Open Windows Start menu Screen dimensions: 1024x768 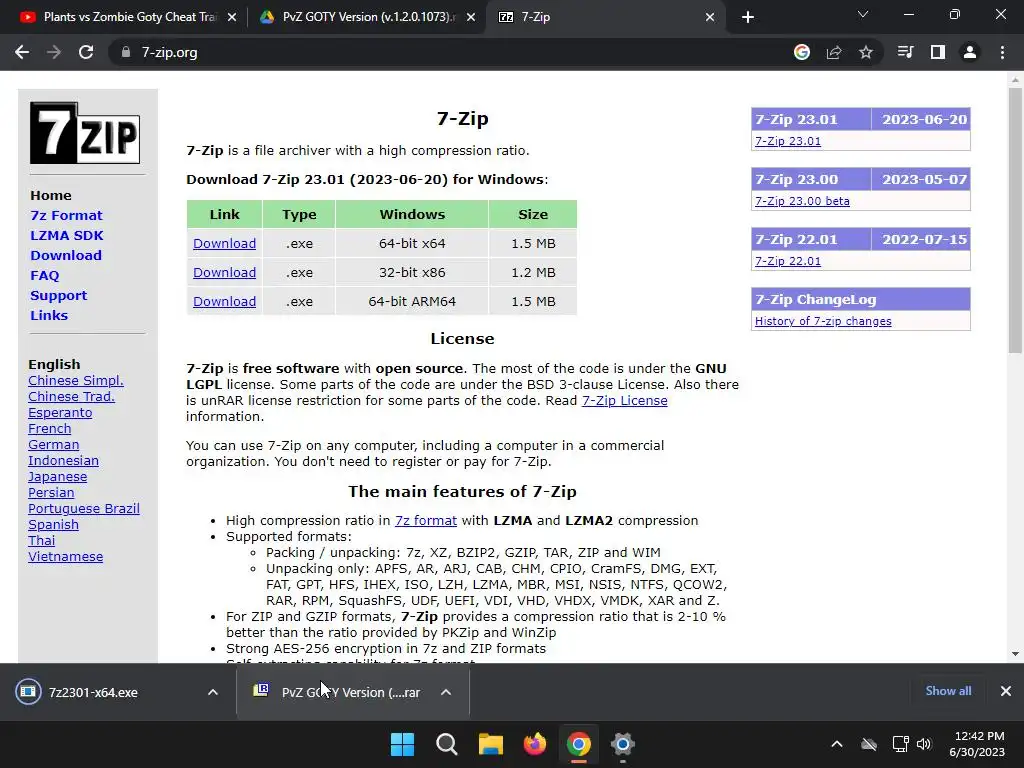[x=402, y=744]
